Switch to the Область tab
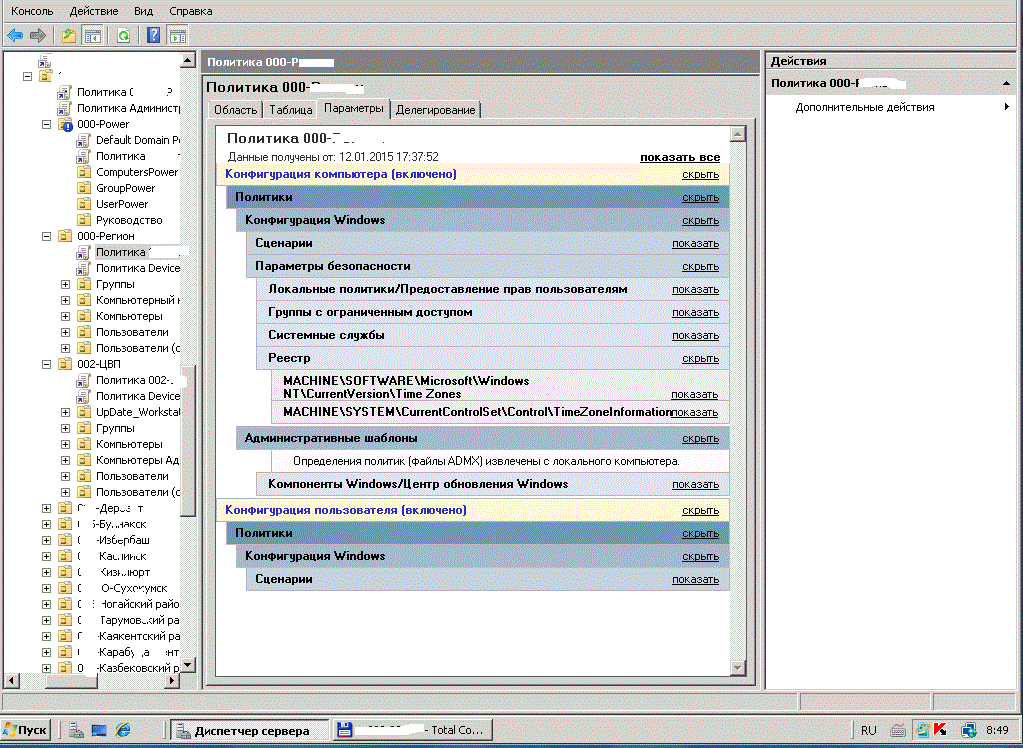Image resolution: width=1023 pixels, height=748 pixels. pyautogui.click(x=236, y=110)
